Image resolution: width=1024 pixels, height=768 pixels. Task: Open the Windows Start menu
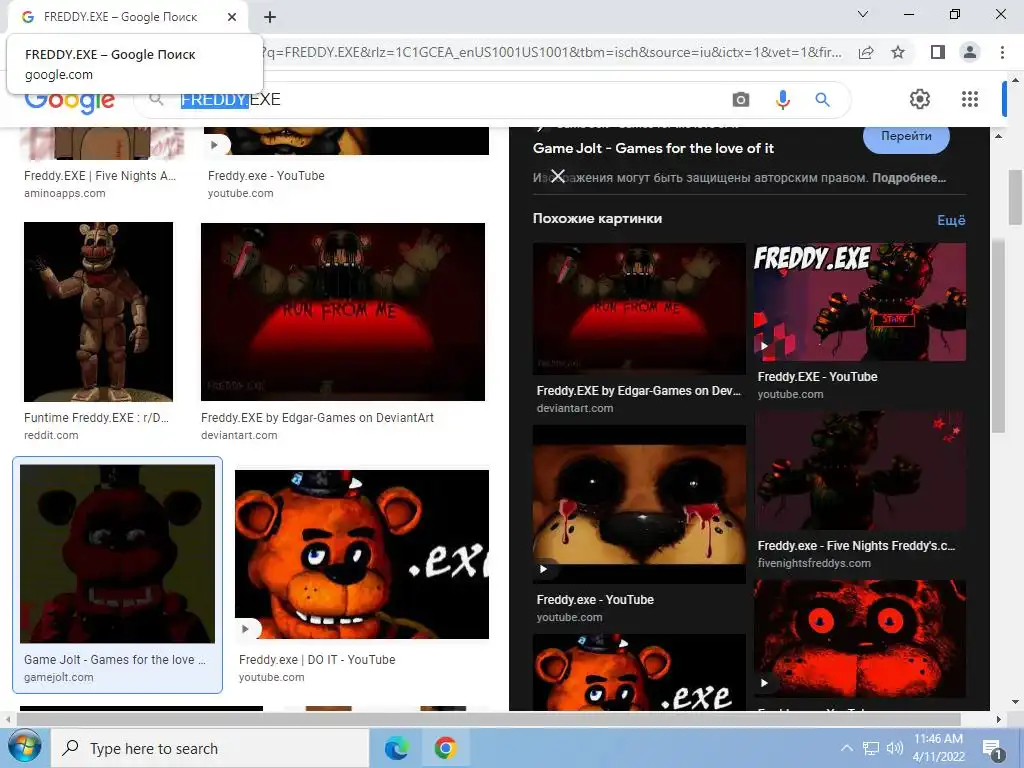tap(24, 748)
